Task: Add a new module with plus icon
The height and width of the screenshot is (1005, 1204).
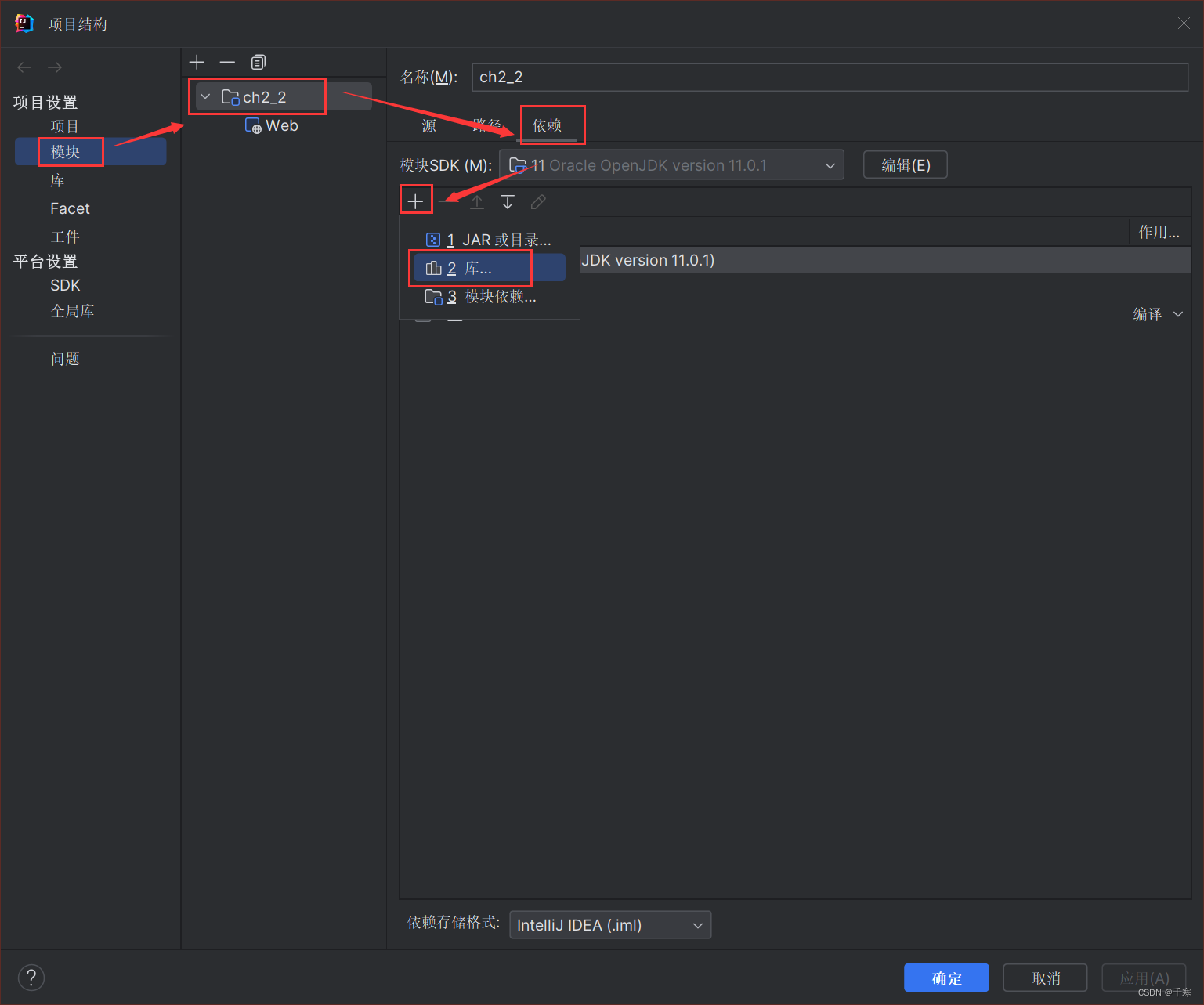Action: click(x=197, y=62)
